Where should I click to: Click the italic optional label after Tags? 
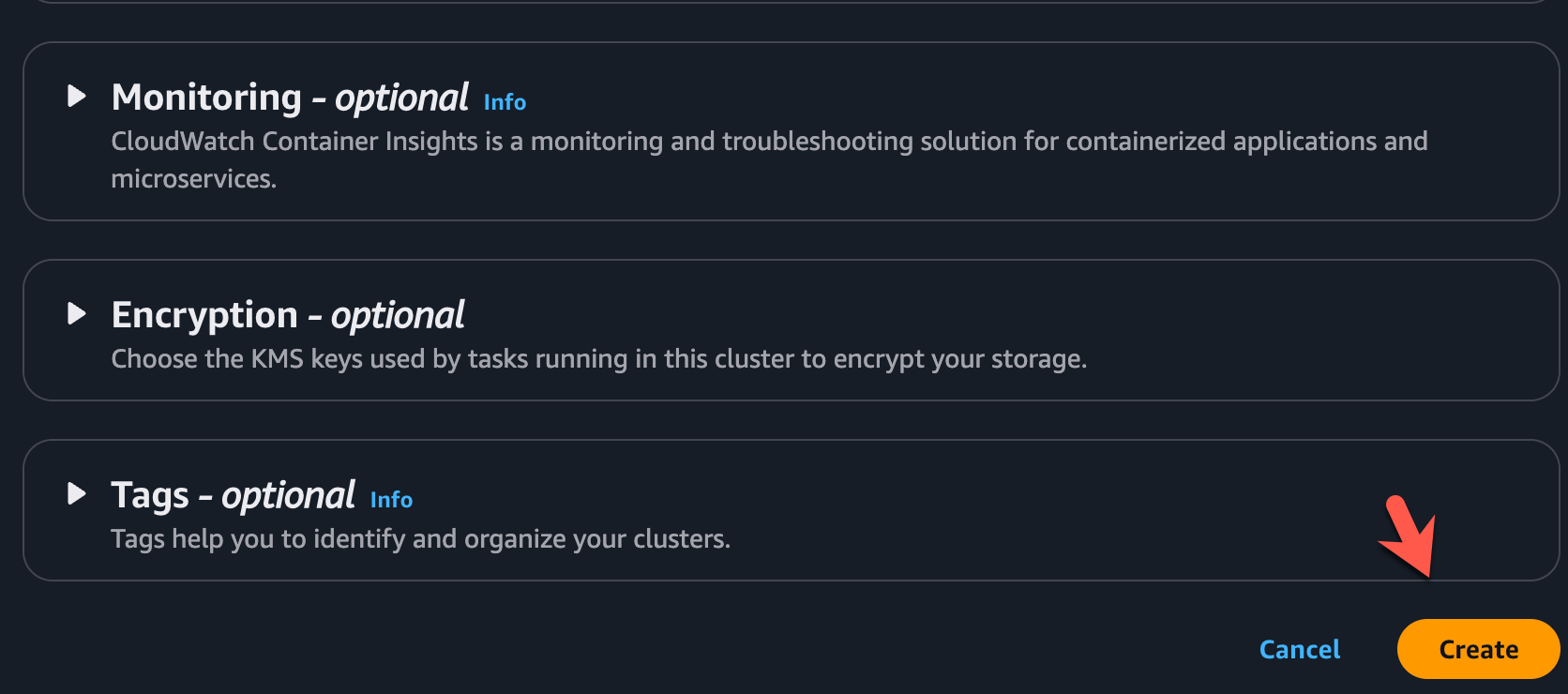coord(288,495)
